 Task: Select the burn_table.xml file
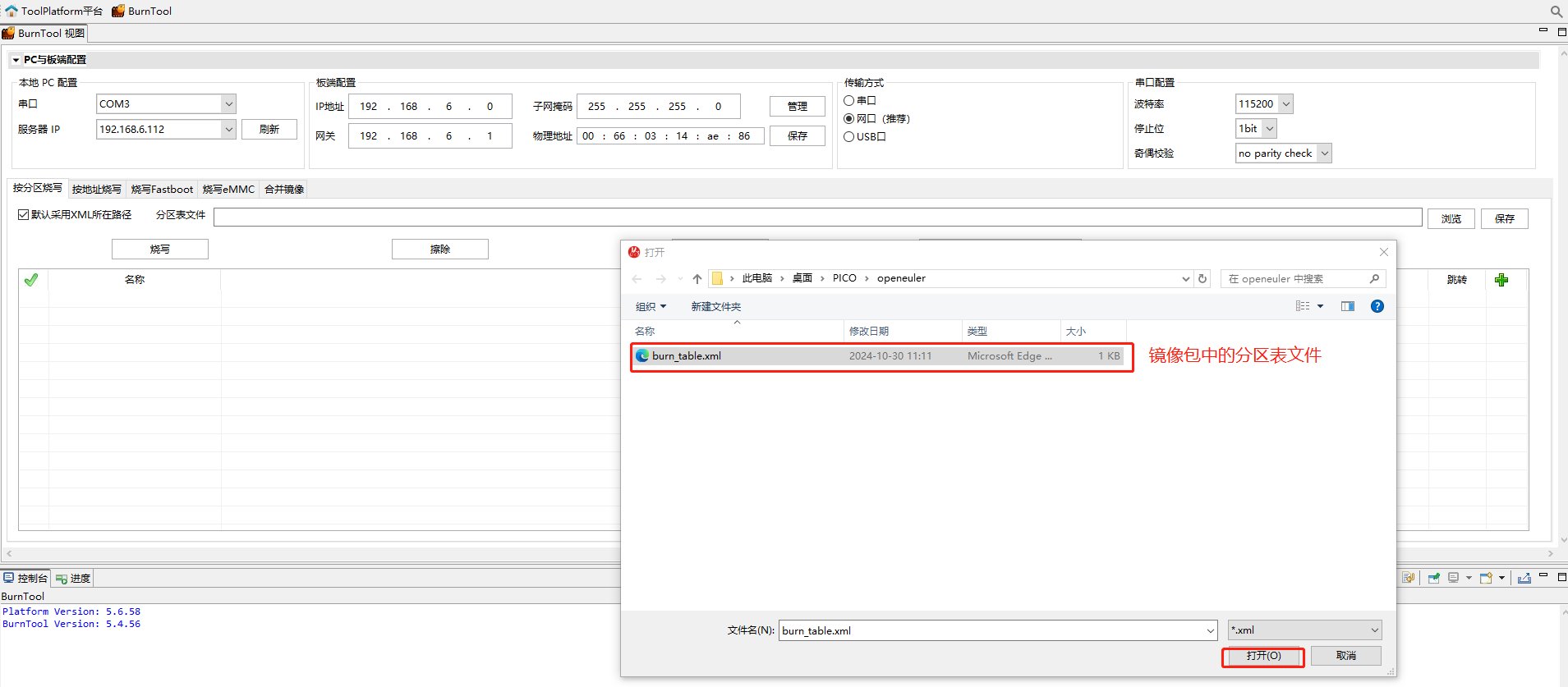tap(687, 356)
